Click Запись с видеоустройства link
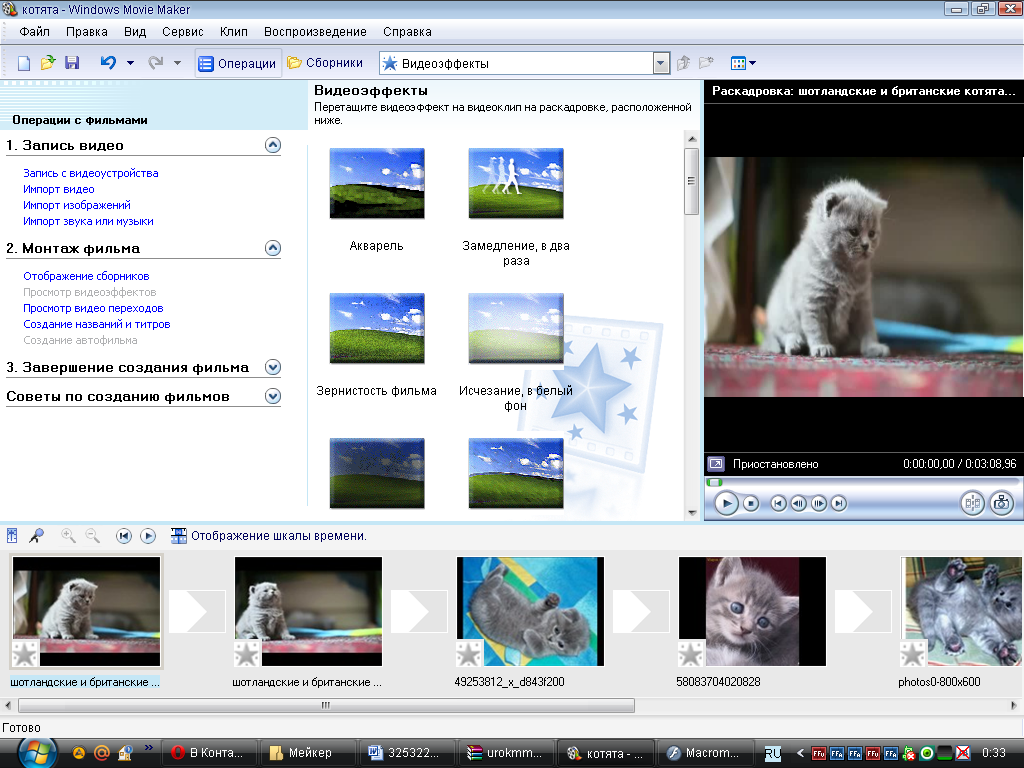The height and width of the screenshot is (768, 1024). (91, 173)
